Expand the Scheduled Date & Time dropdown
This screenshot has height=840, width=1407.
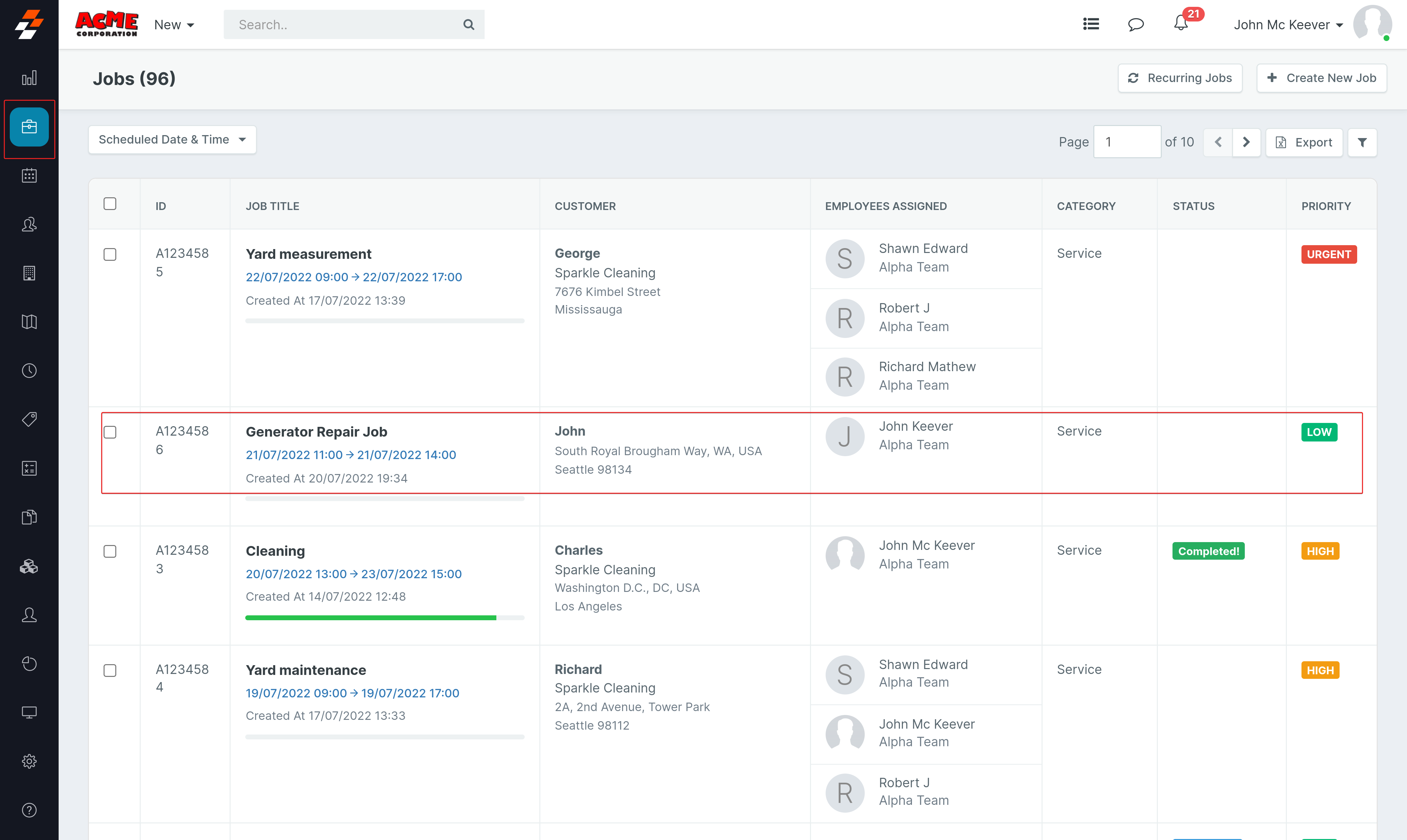click(172, 140)
